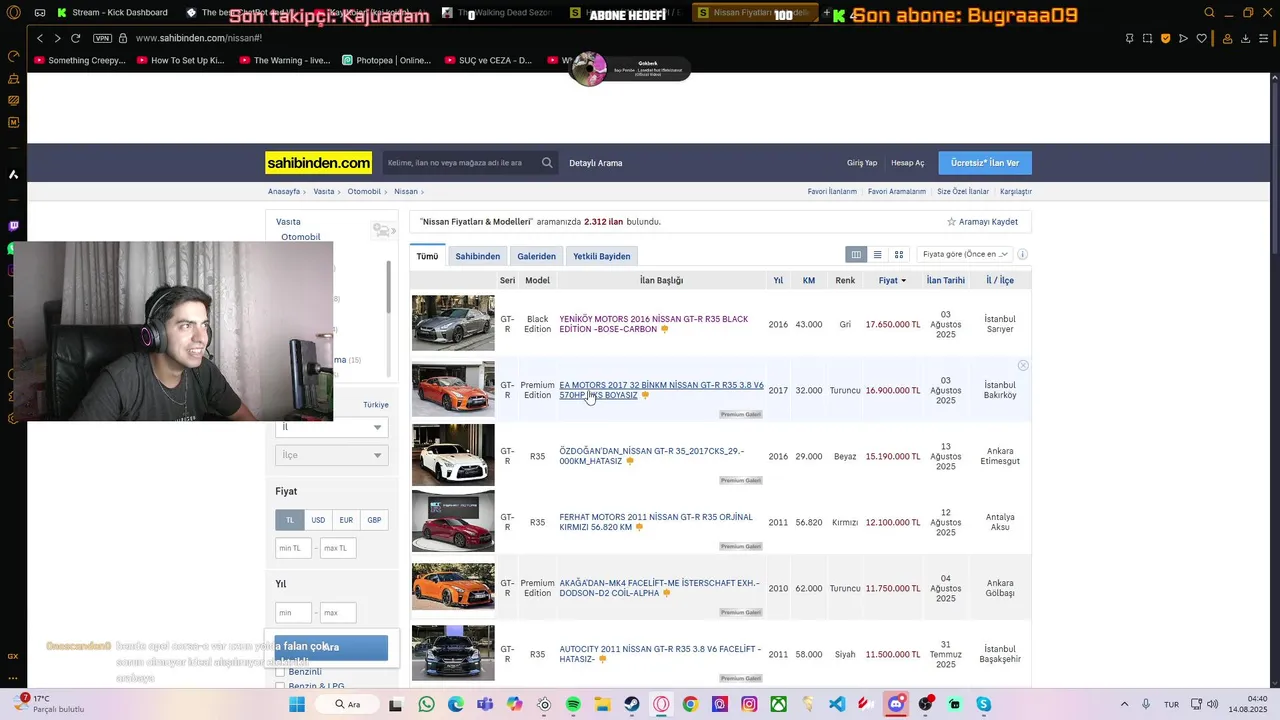Click the Aramayı Kaydet star icon
Viewport: 1280px width, 720px height.
951,222
